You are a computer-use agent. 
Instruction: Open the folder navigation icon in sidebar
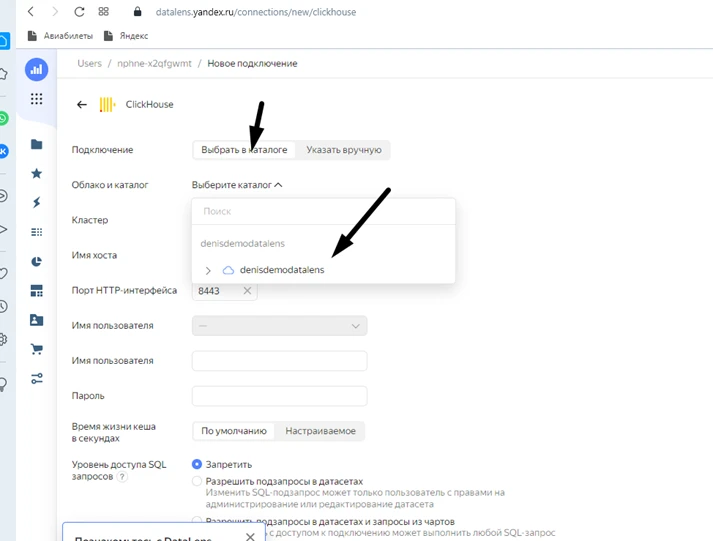point(36,145)
